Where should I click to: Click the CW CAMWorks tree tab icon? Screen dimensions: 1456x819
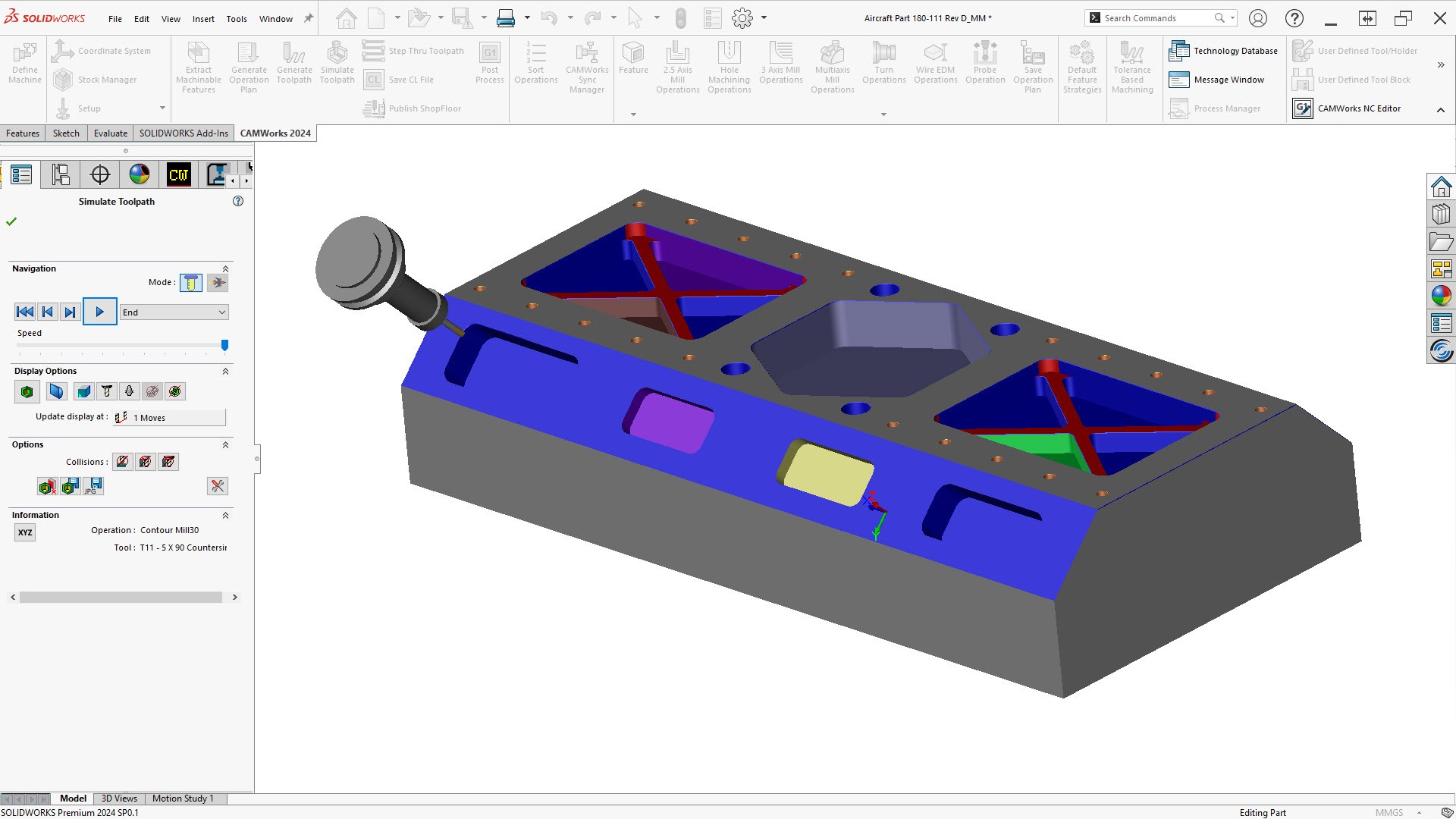(179, 174)
